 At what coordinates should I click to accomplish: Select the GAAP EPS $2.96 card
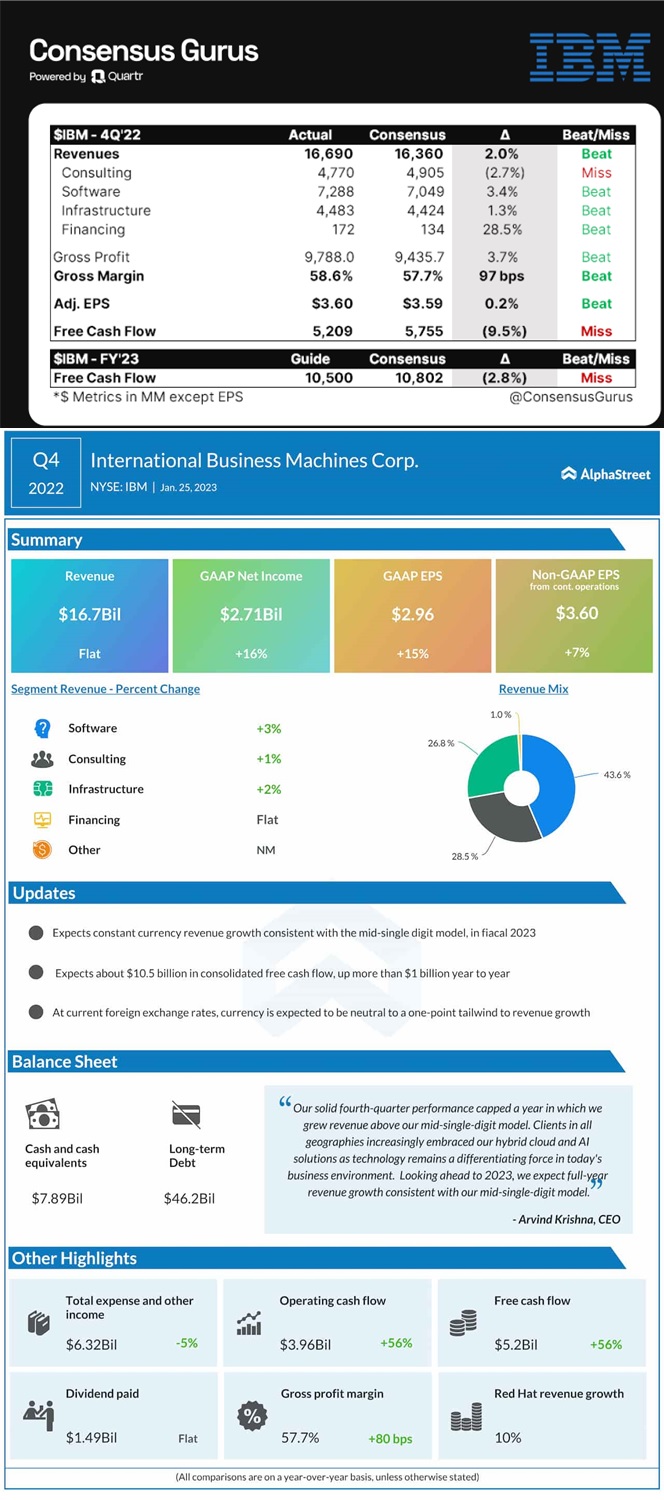point(412,615)
